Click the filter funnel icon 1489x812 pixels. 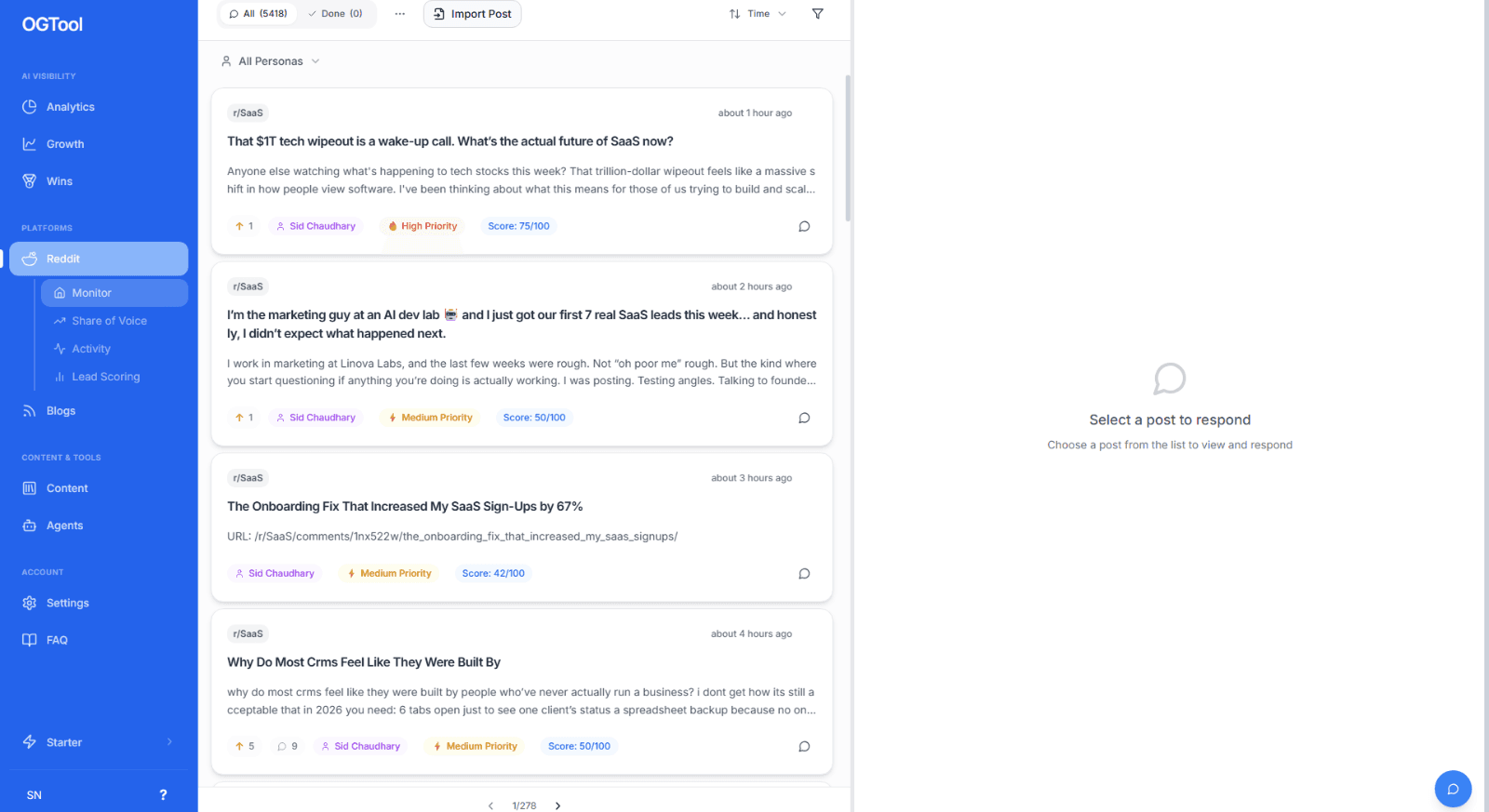click(817, 14)
